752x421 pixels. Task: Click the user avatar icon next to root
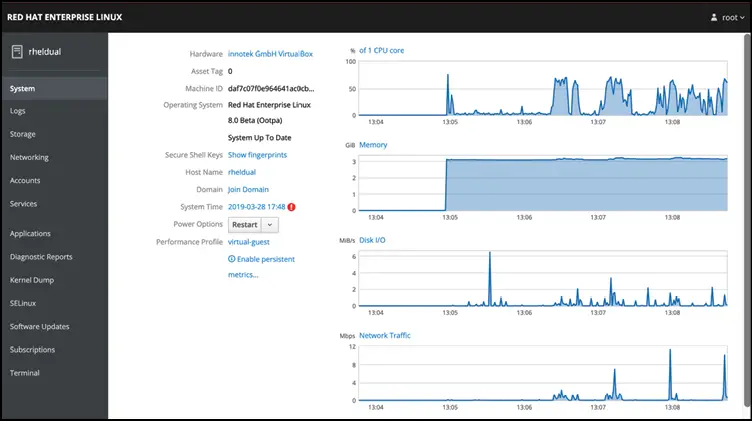[713, 17]
